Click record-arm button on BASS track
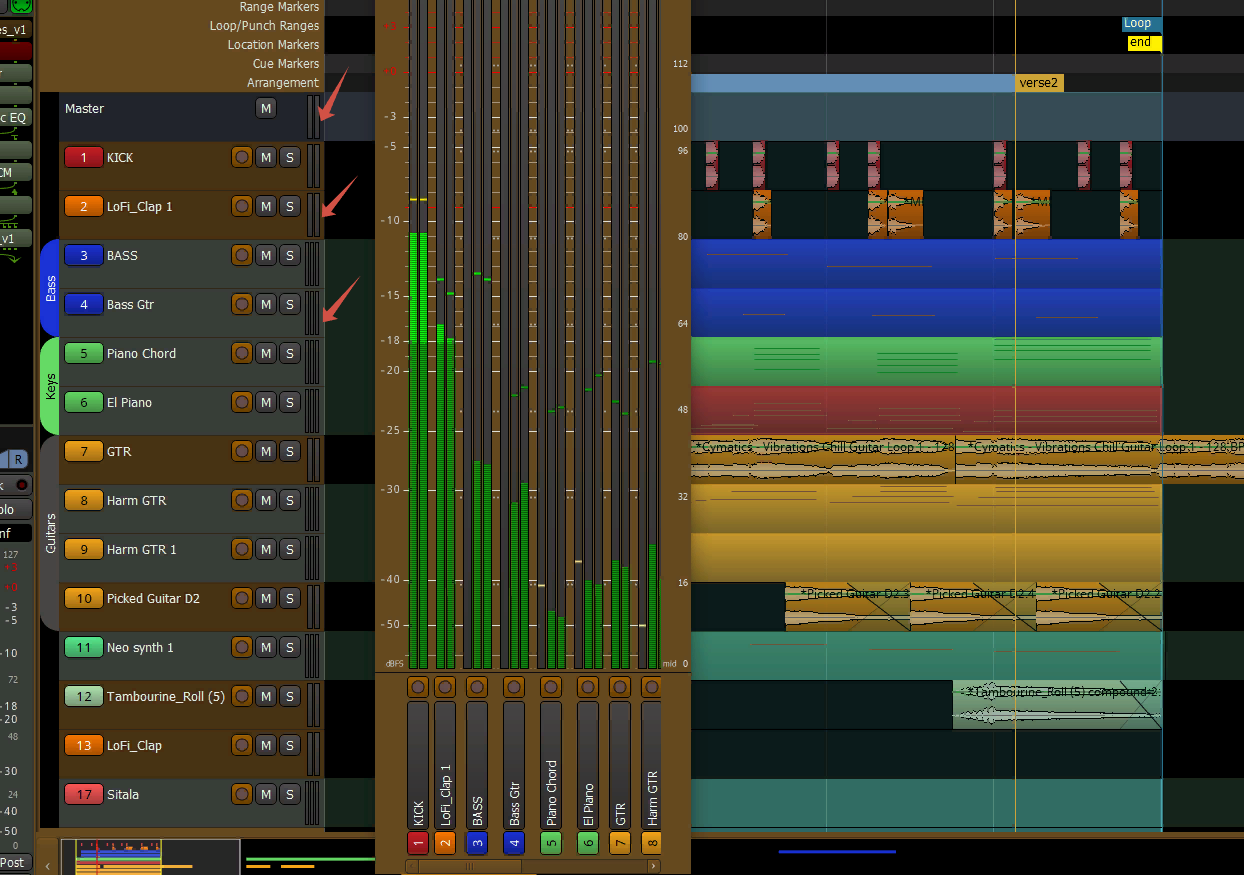1244x875 pixels. coord(242,255)
